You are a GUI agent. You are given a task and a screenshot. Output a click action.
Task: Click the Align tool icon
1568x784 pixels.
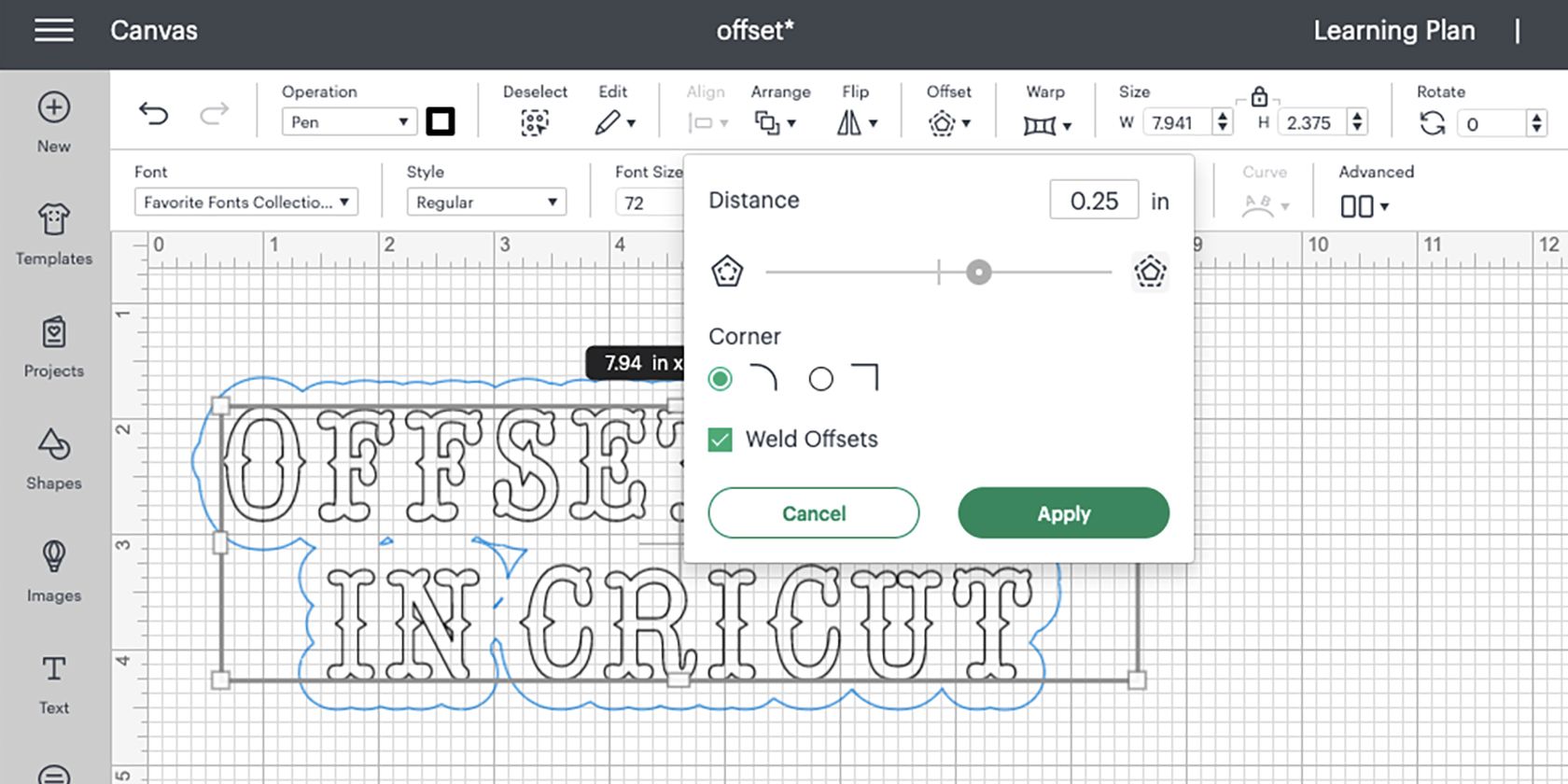click(x=700, y=123)
